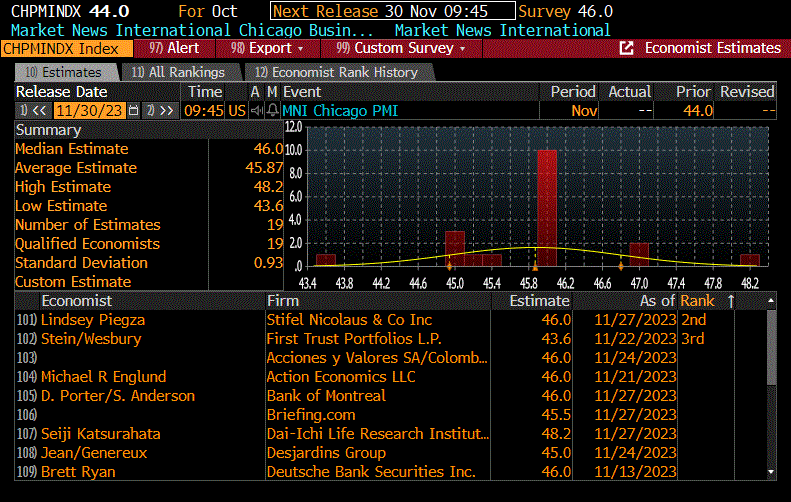Click the CHPMINDX Index field

click(67, 48)
